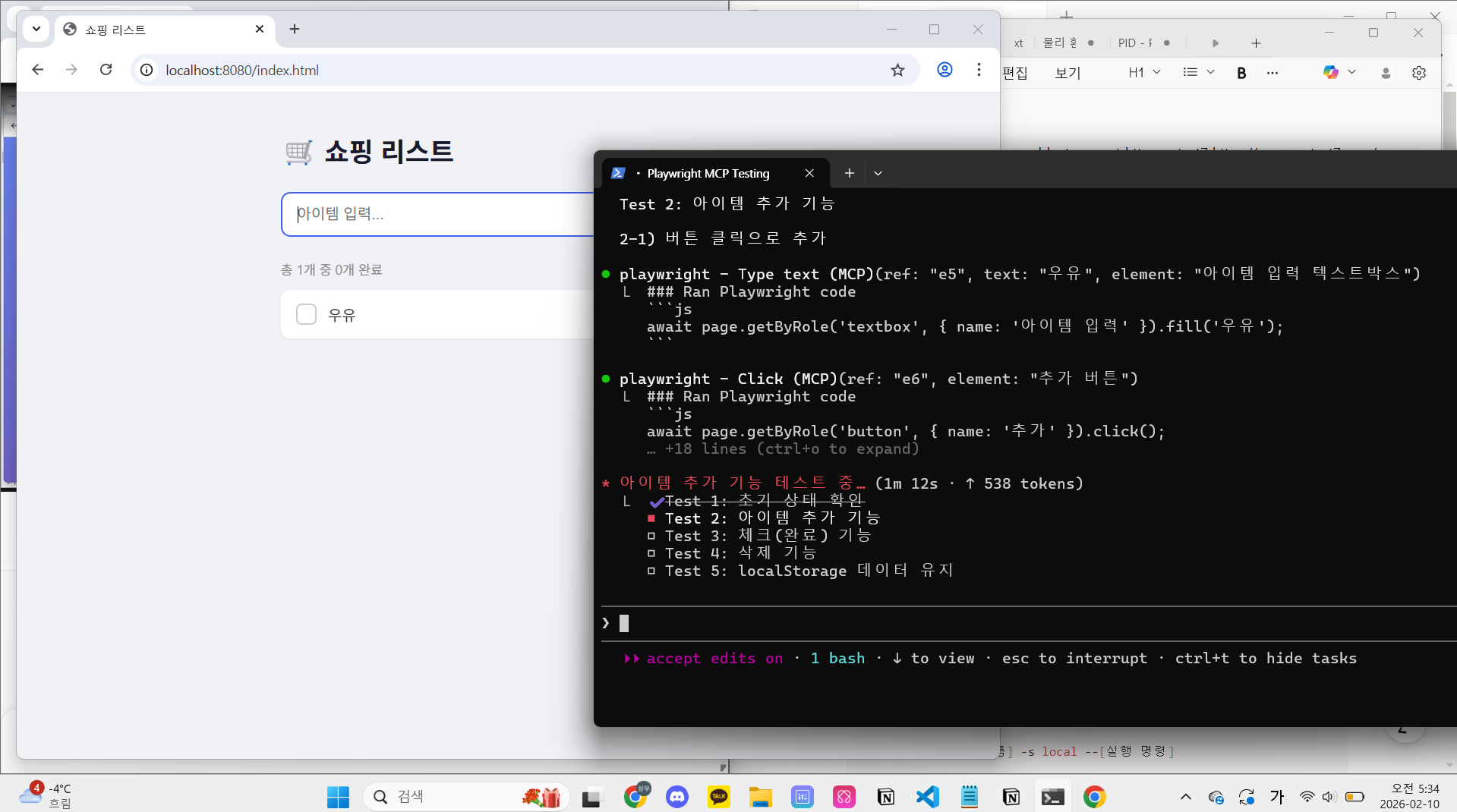Screen dimensions: 1457x812
Task: Open KakaoTalk from the taskbar
Action: [718, 797]
